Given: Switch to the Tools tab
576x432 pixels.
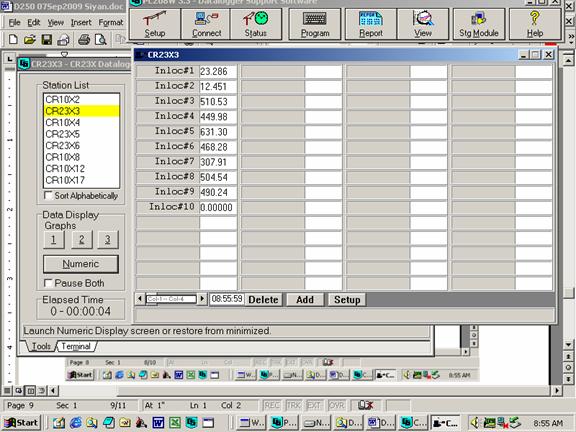Looking at the screenshot, I should point(41,346).
